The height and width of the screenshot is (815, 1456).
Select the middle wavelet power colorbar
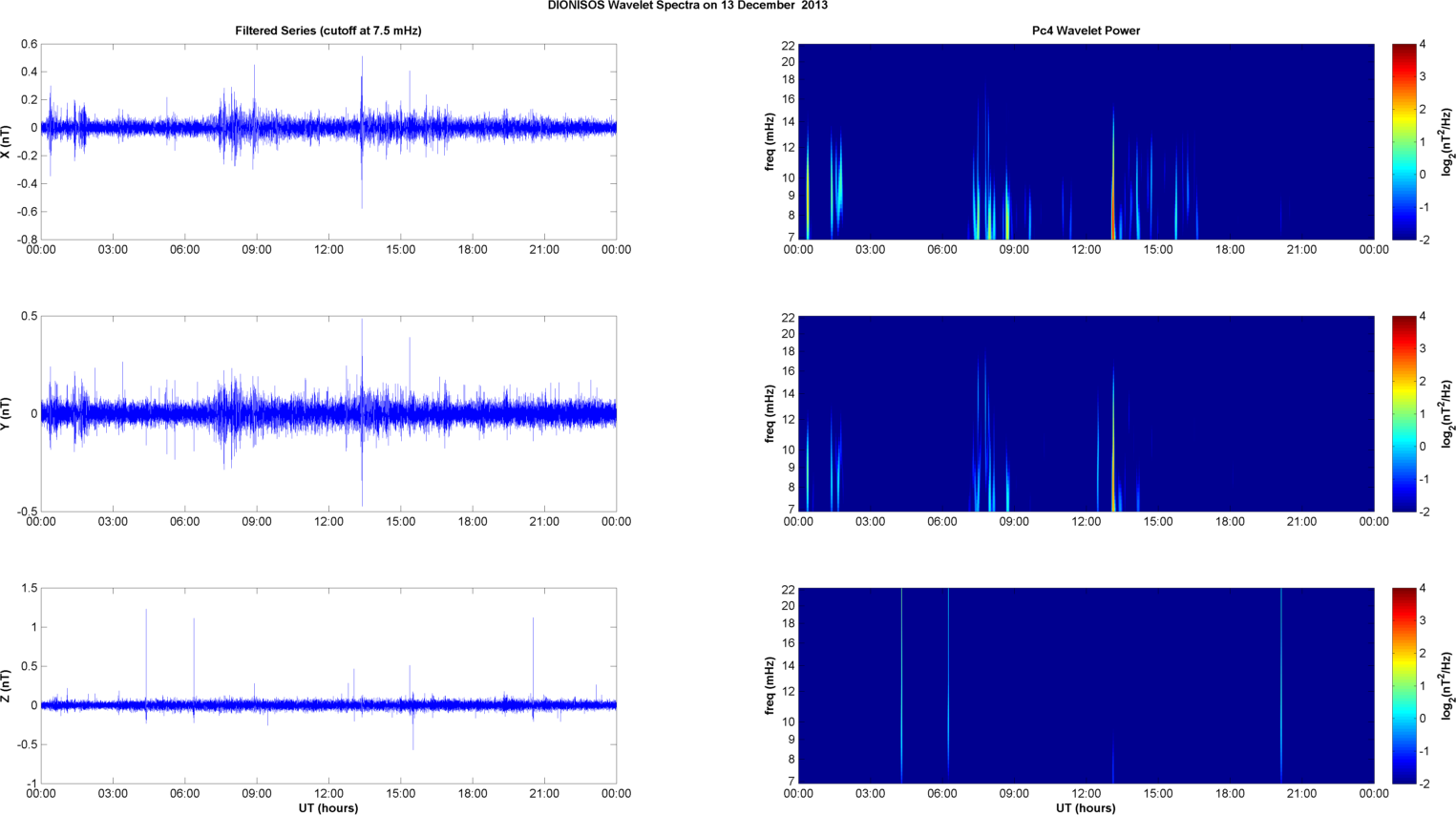[x=1403, y=413]
